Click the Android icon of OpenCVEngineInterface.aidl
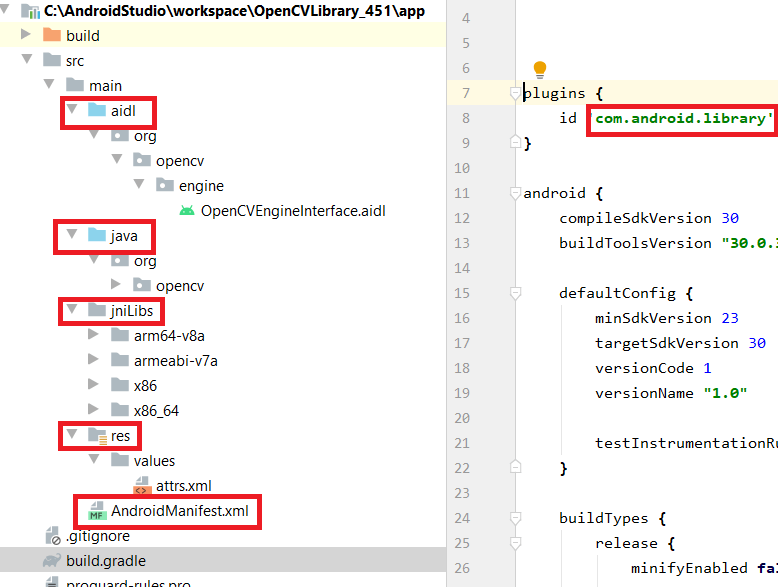This screenshot has height=587, width=778. [187, 210]
